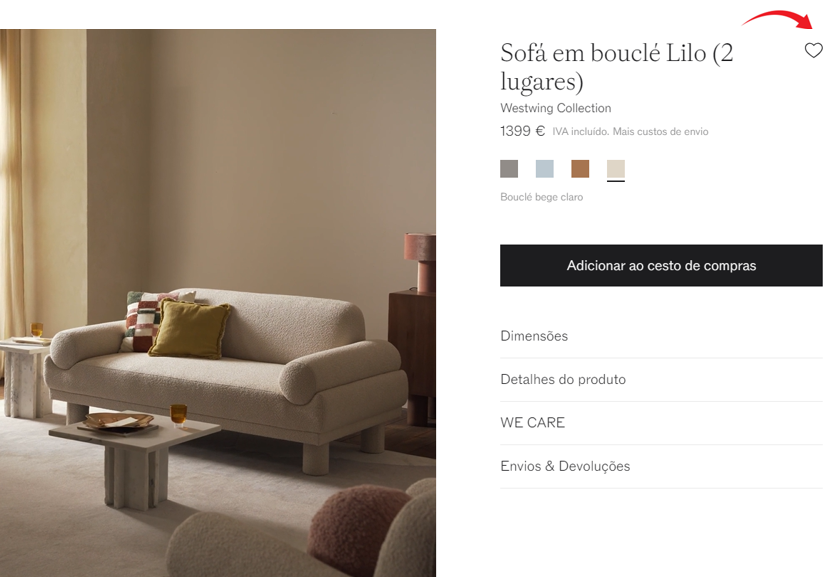The image size is (833, 577).
Task: Click the Sofá em bouclé Lilo title
Action: click(x=616, y=67)
